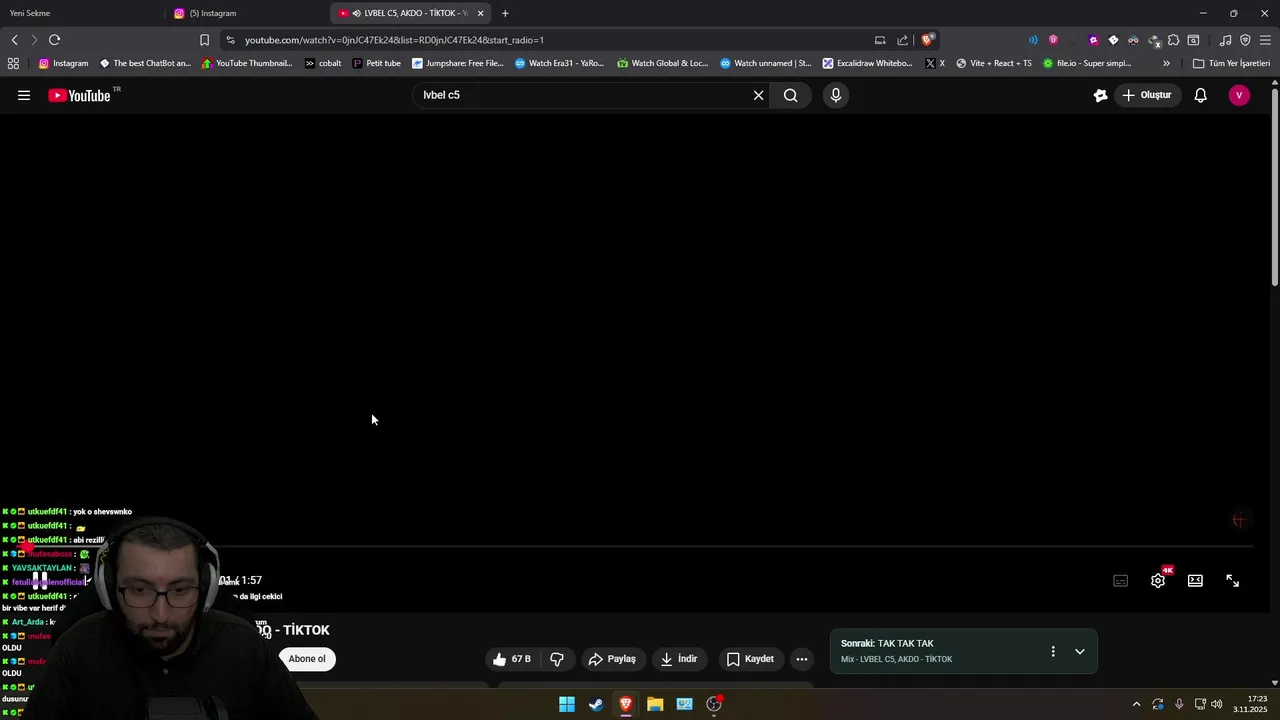Expand the Mix playlist panel chevron

pyautogui.click(x=1080, y=651)
